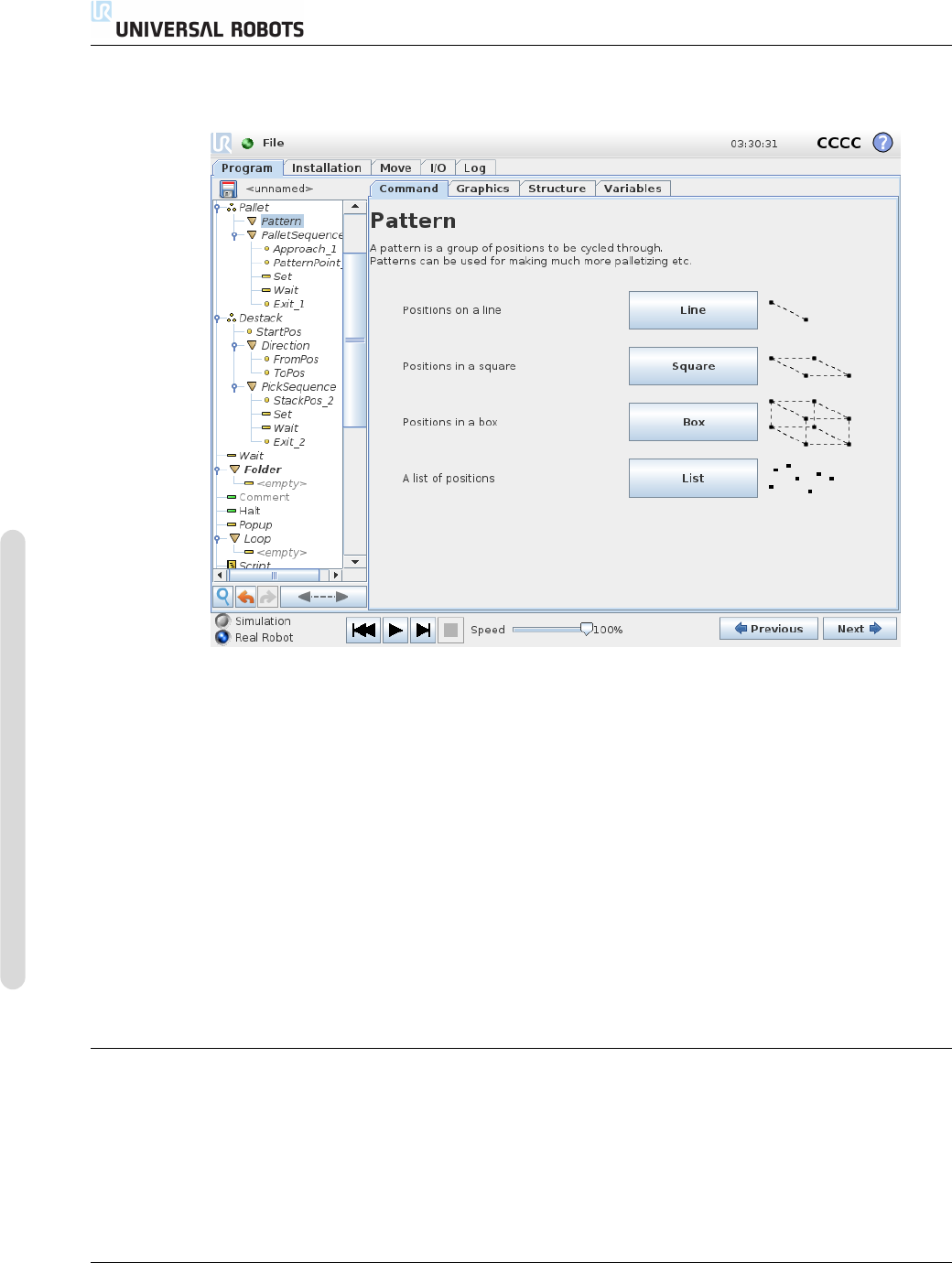Screen dimensions: 952x1263
Task: Open the Installation tab
Action: point(326,167)
